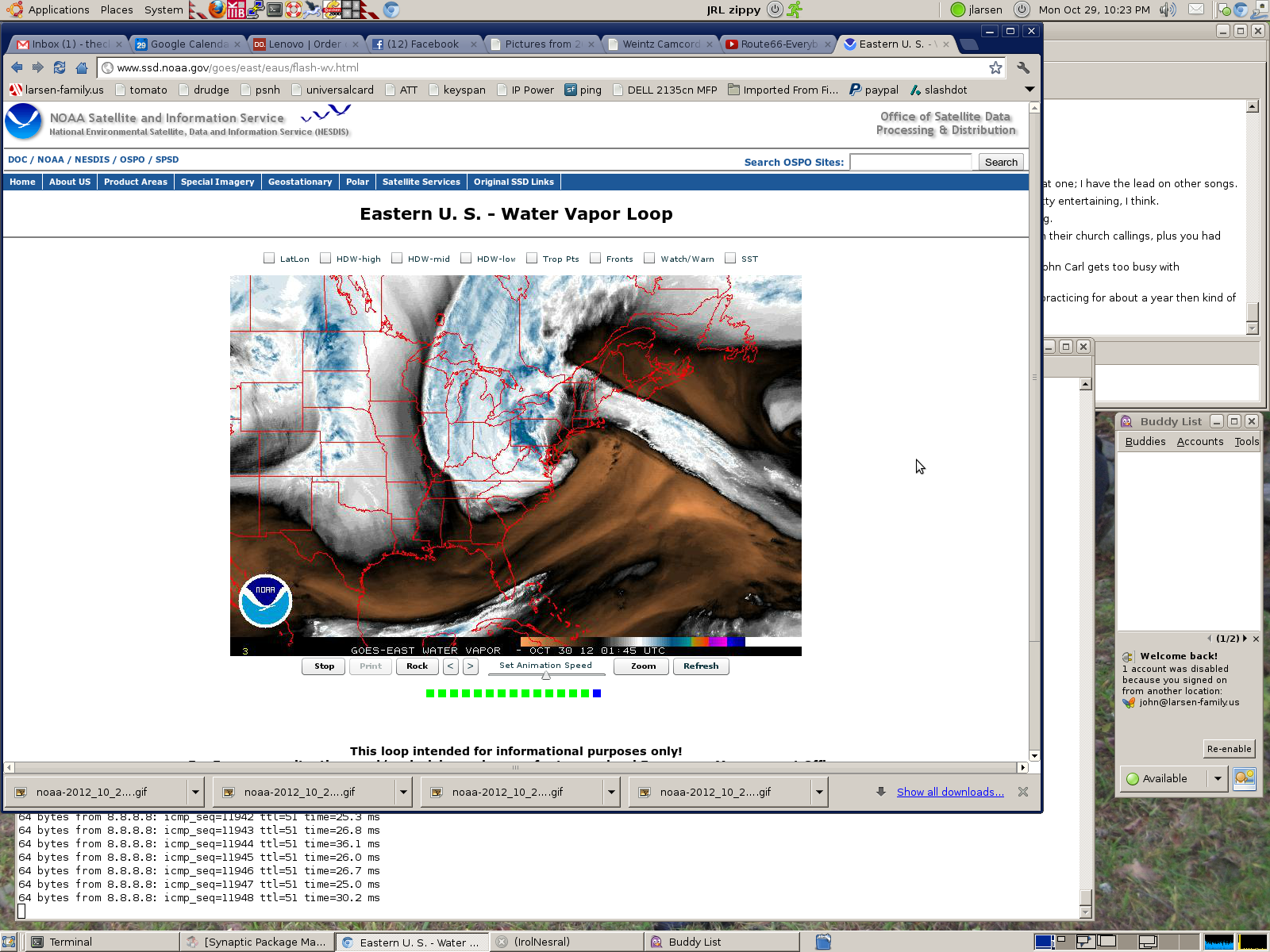Image resolution: width=1270 pixels, height=952 pixels.
Task: Click the NOAA logo in the page header
Action: tap(24, 122)
